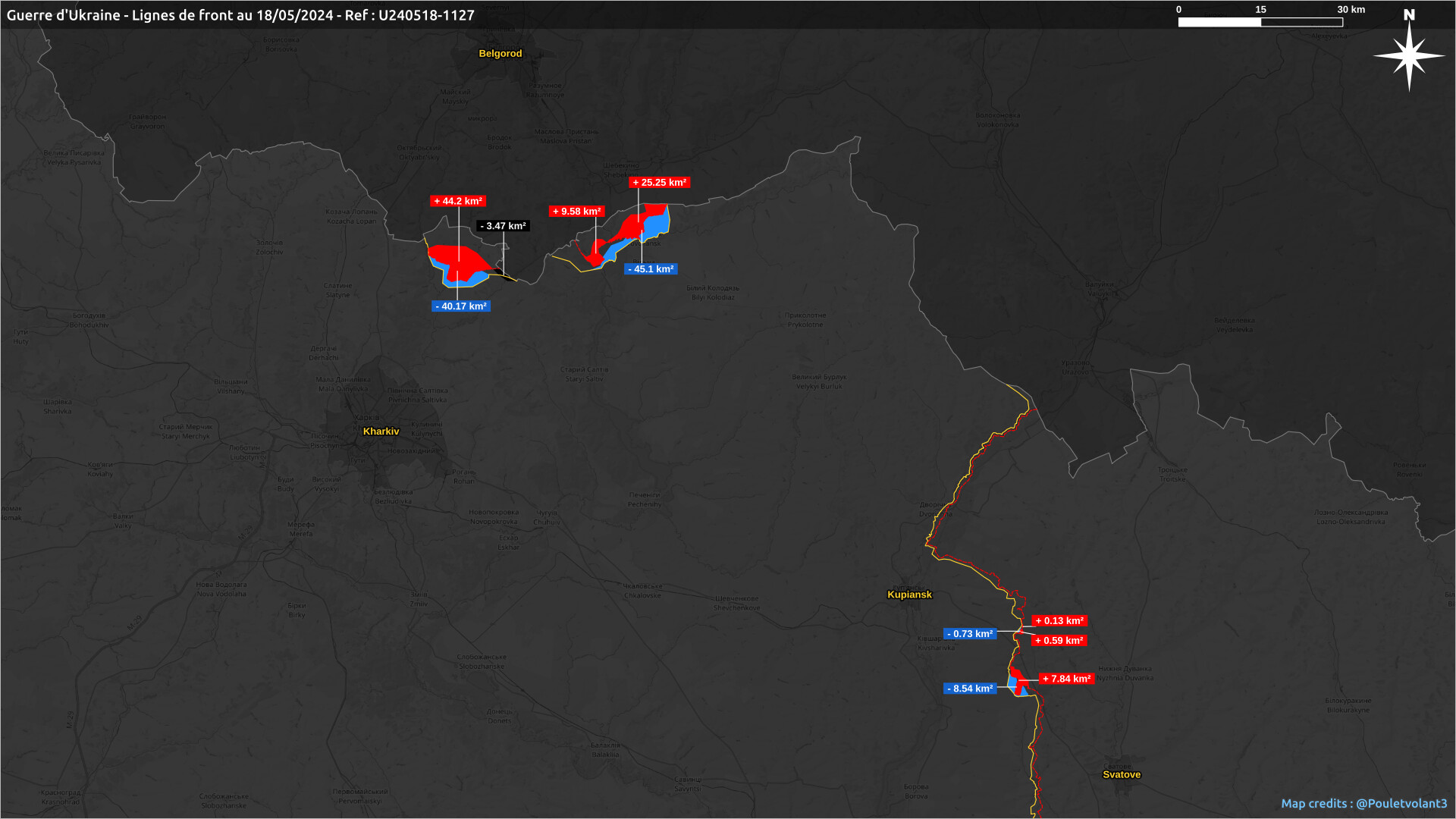The height and width of the screenshot is (819, 1456).
Task: Click the scale bar at top right
Action: point(1260,22)
